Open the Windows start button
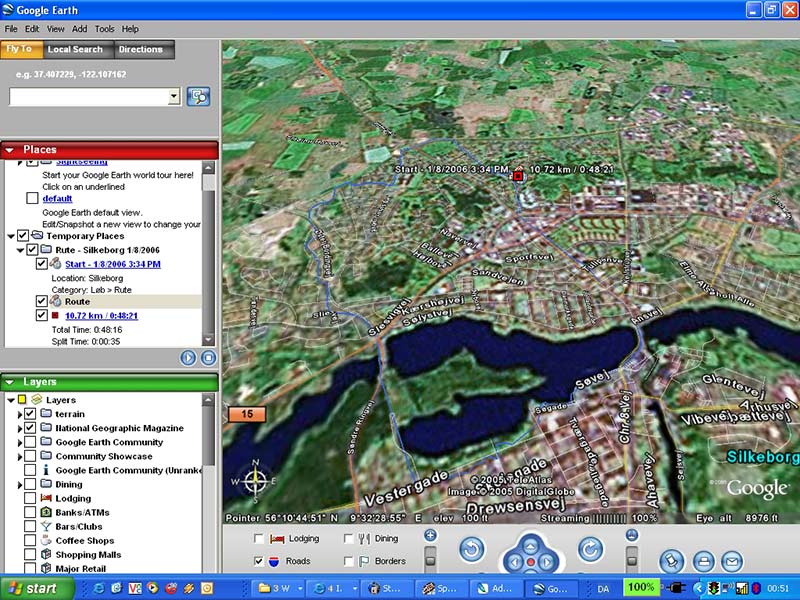The width and height of the screenshot is (800, 600). [x=37, y=588]
